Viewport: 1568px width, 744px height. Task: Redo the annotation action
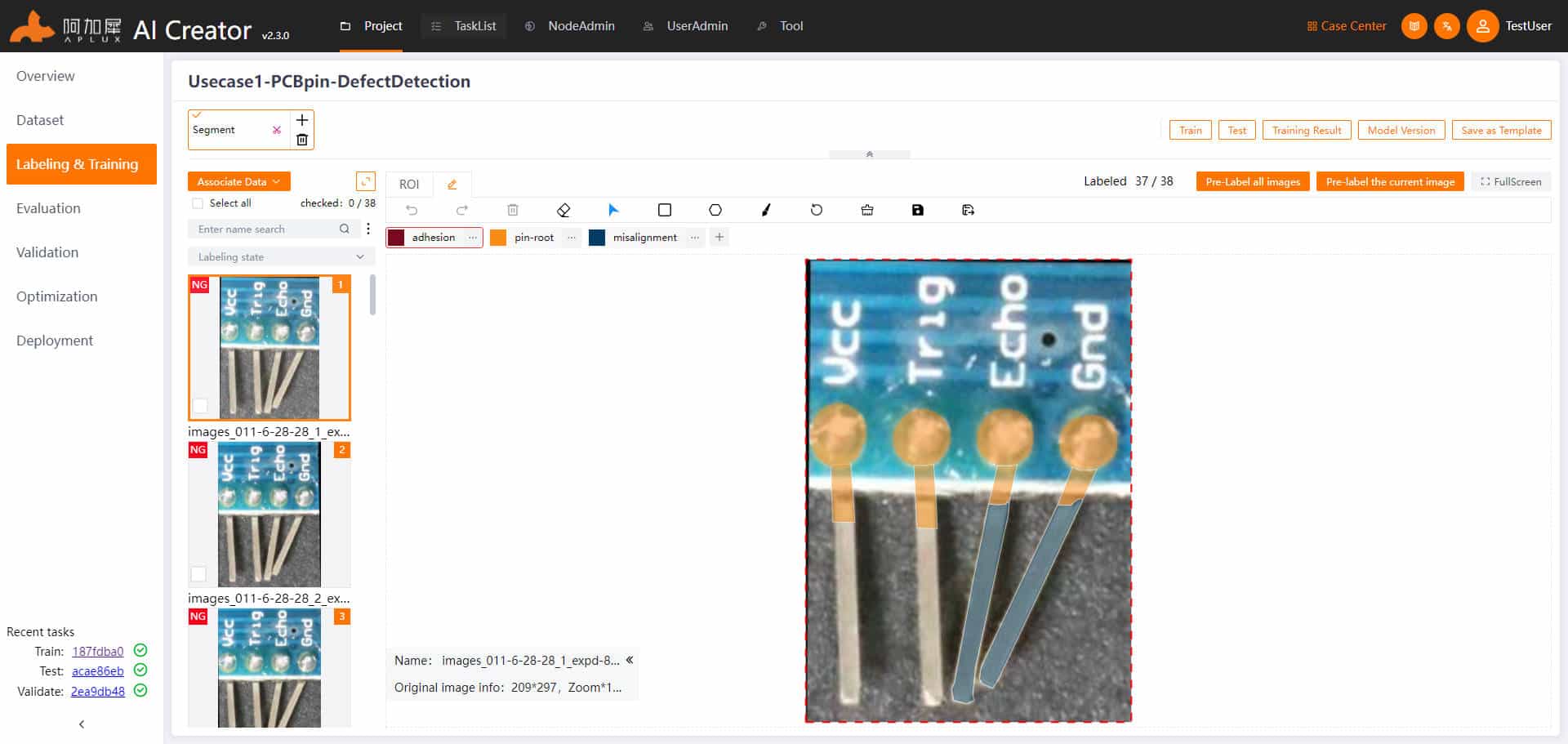(x=462, y=210)
